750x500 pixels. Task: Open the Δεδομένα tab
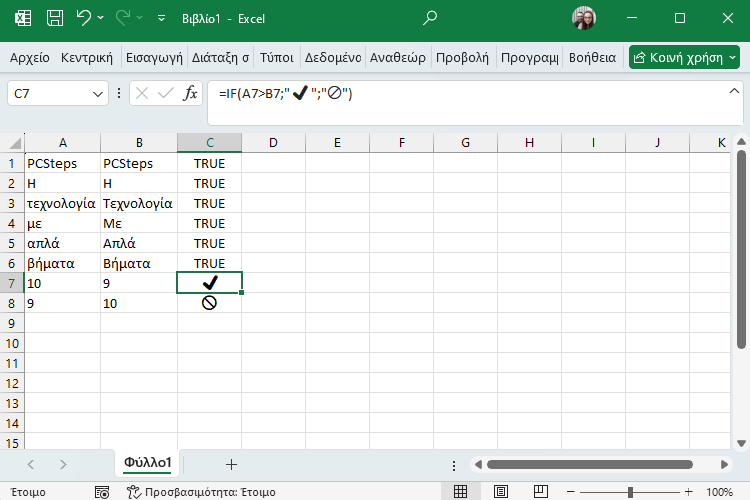click(x=333, y=57)
